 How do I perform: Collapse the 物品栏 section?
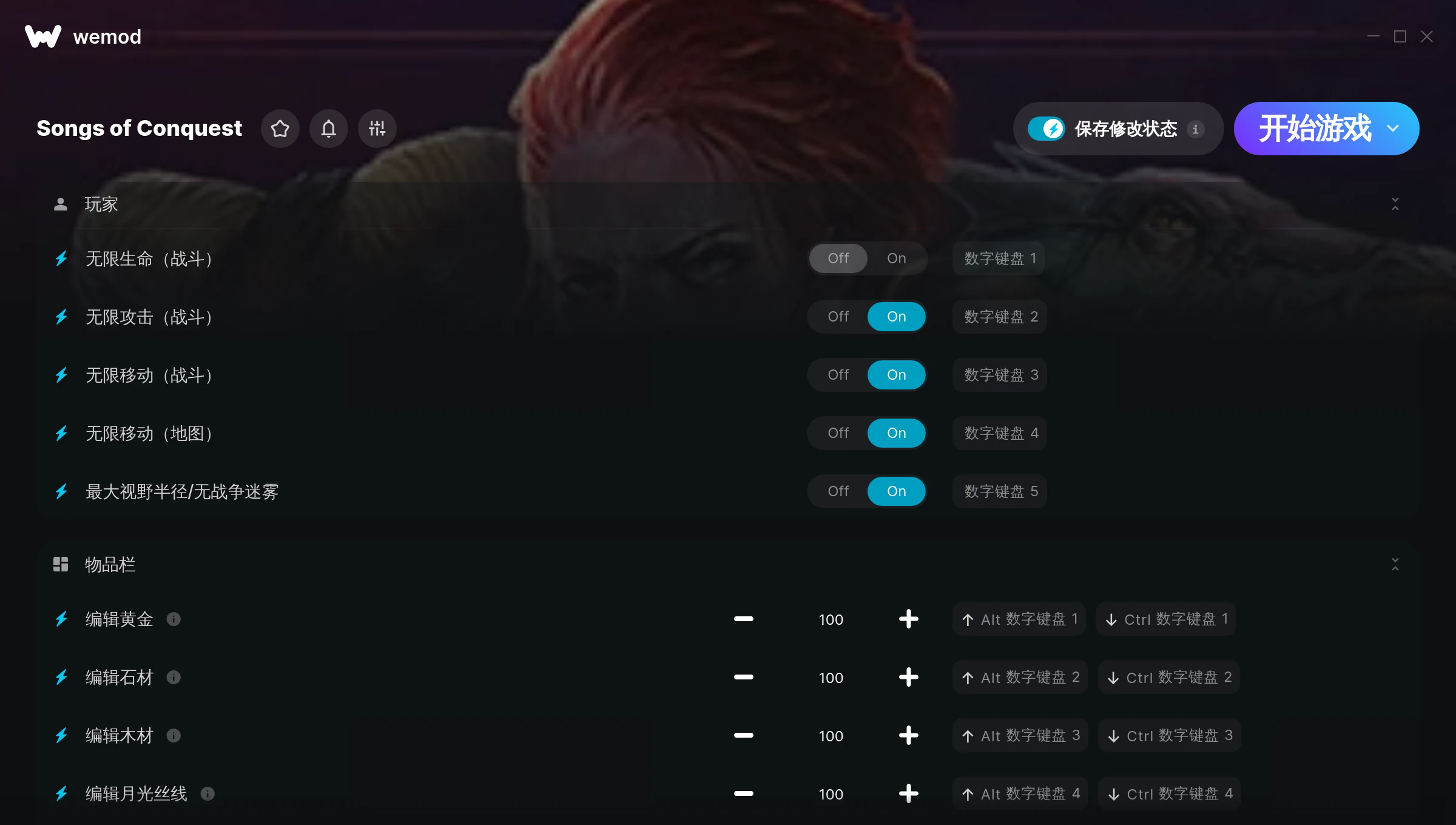point(1395,564)
